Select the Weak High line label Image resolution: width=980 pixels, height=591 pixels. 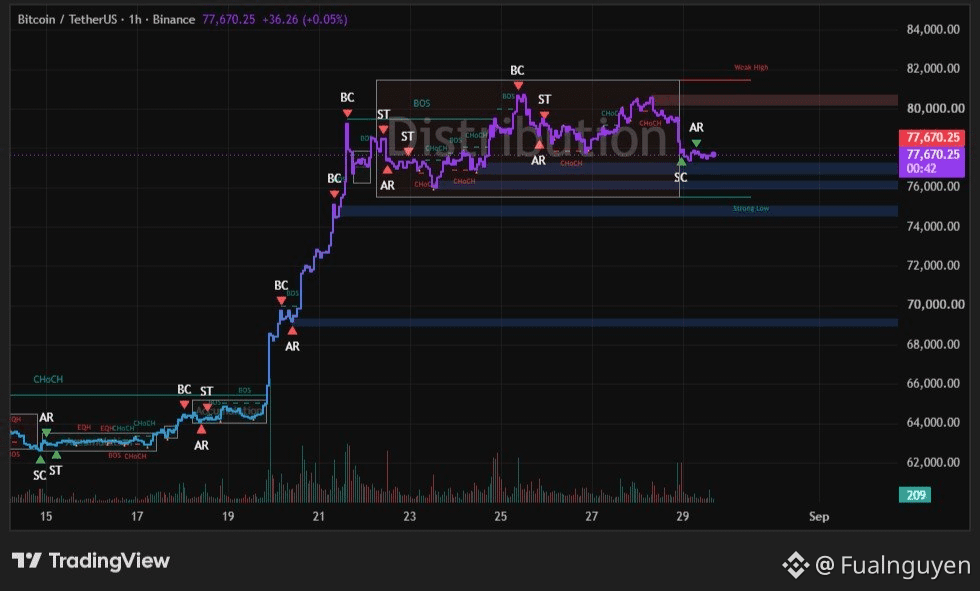(751, 67)
